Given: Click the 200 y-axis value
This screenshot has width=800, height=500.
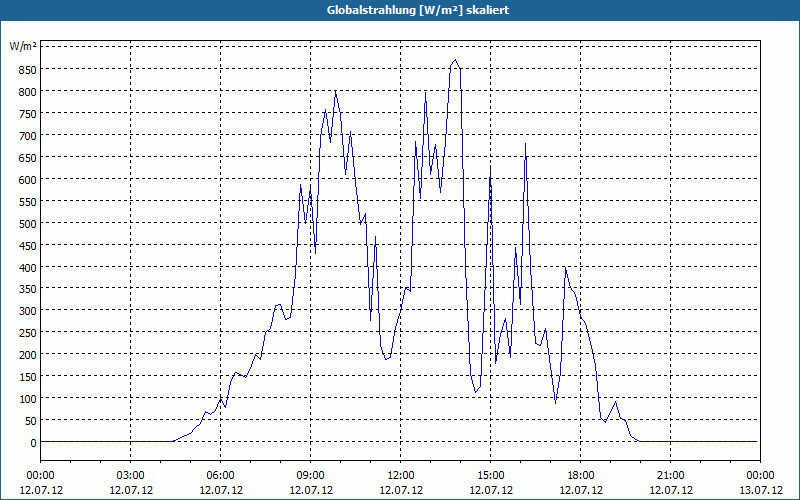Looking at the screenshot, I should (x=28, y=355).
